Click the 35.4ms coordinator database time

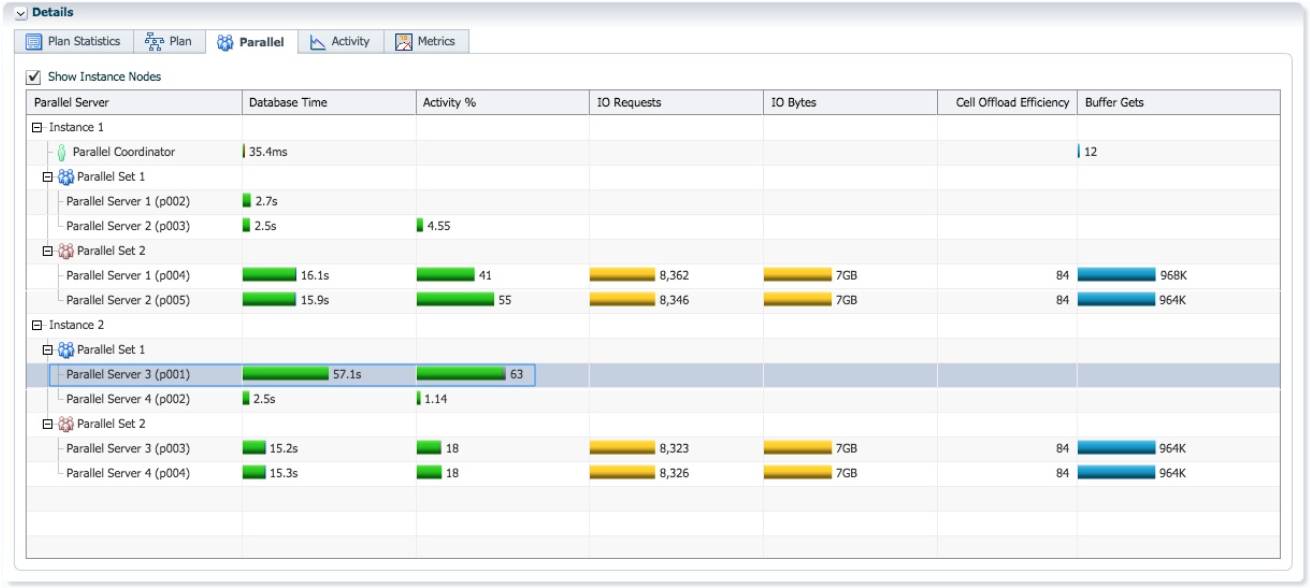point(269,152)
